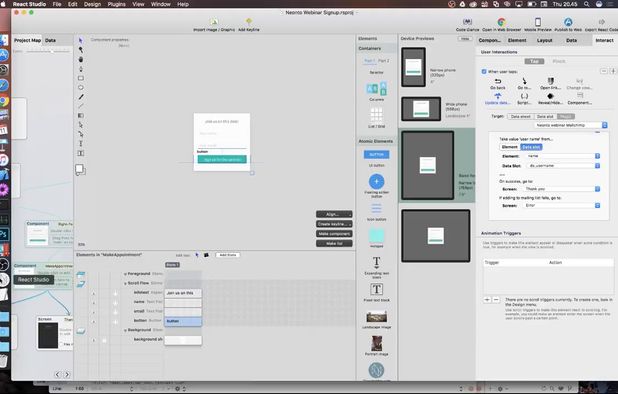Select the 'button' element row cell

coord(183,321)
